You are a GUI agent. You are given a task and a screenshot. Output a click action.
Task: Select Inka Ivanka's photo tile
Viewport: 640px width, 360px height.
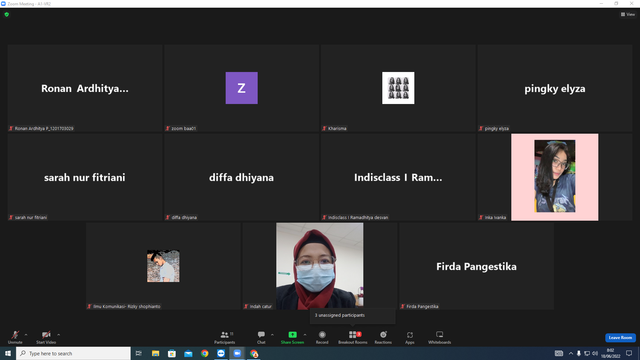click(555, 177)
